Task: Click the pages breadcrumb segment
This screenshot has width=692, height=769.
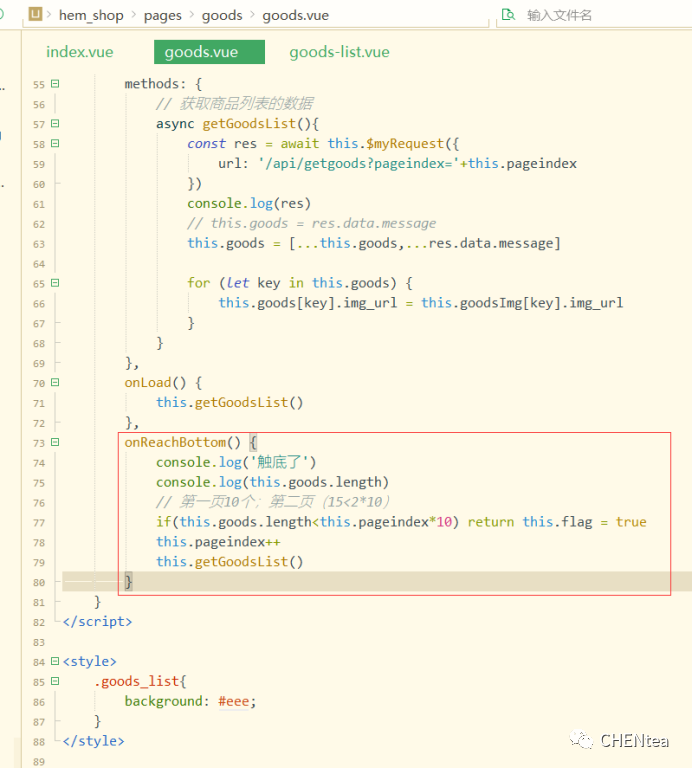Action: tap(162, 16)
